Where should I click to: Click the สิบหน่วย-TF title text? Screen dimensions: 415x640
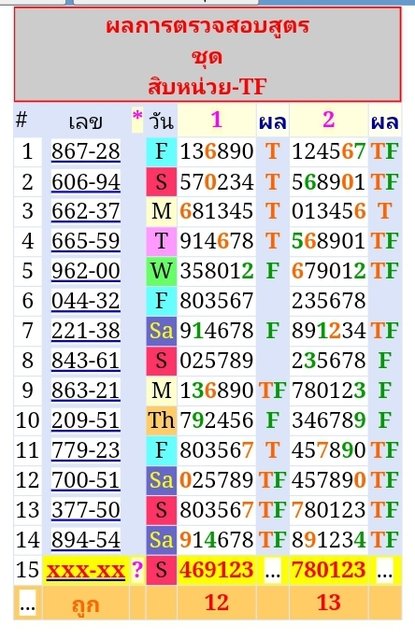click(208, 87)
